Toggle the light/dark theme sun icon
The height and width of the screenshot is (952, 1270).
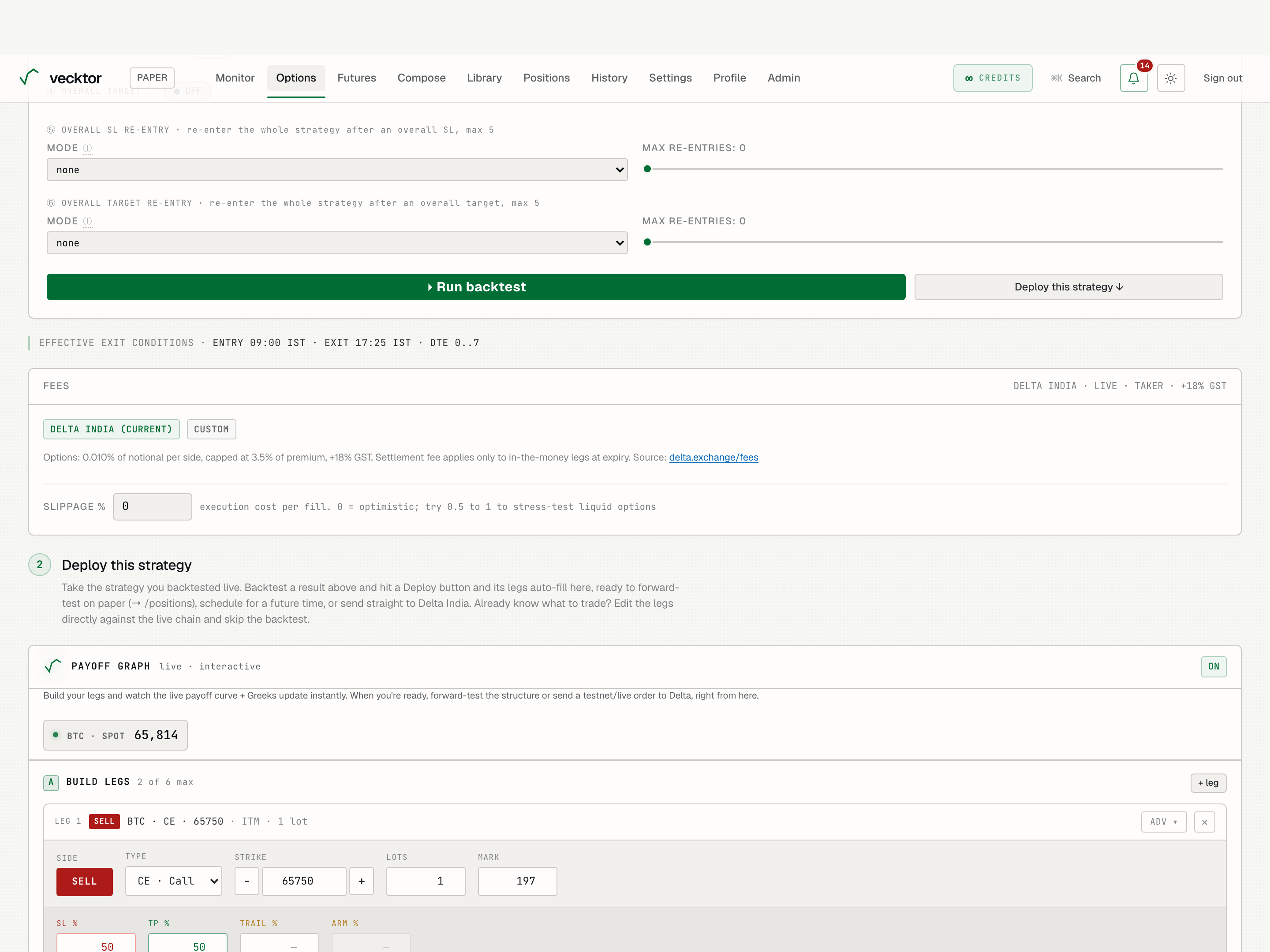[1171, 78]
